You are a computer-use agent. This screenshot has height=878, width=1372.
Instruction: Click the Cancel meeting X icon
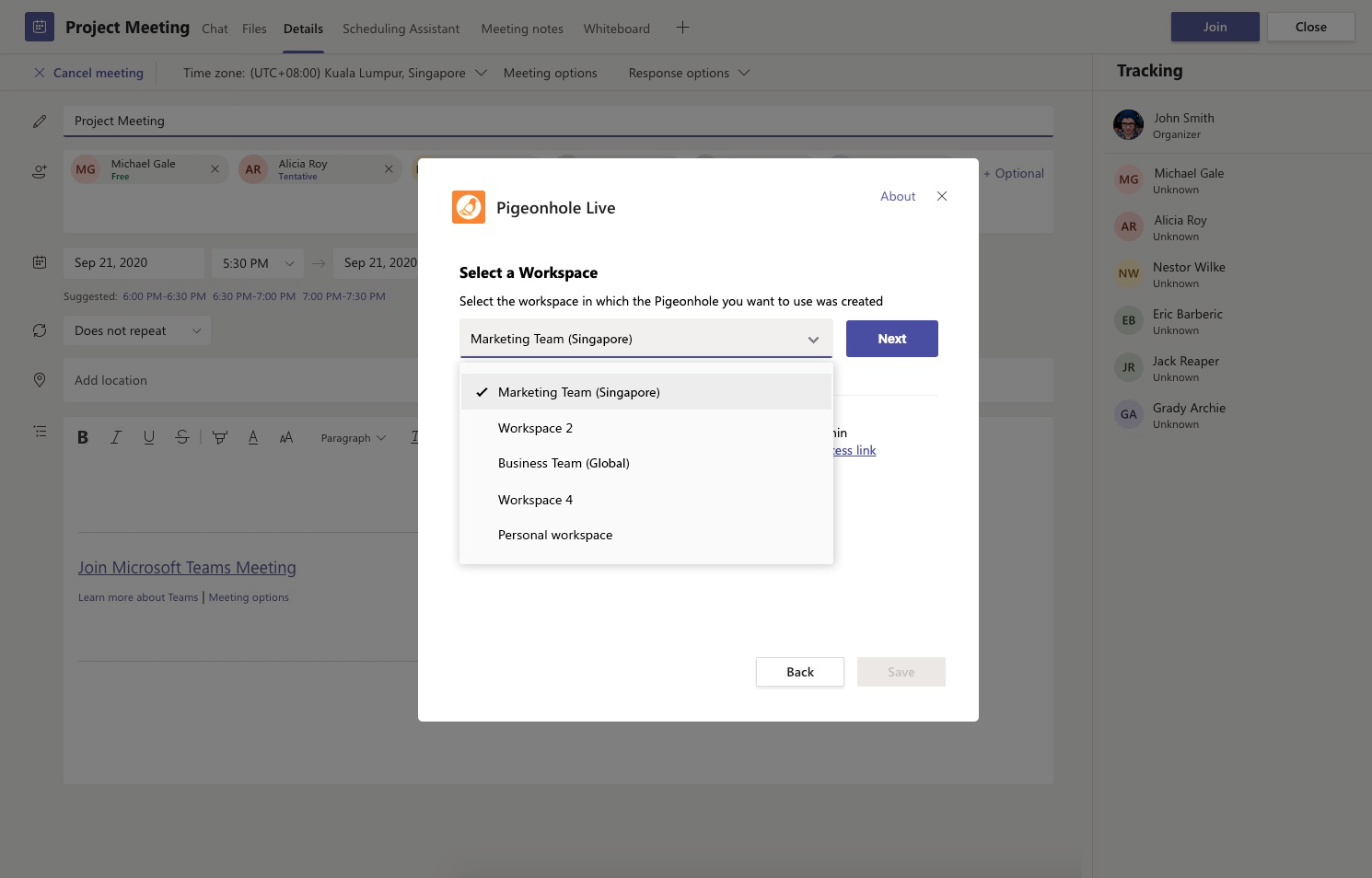tap(40, 73)
